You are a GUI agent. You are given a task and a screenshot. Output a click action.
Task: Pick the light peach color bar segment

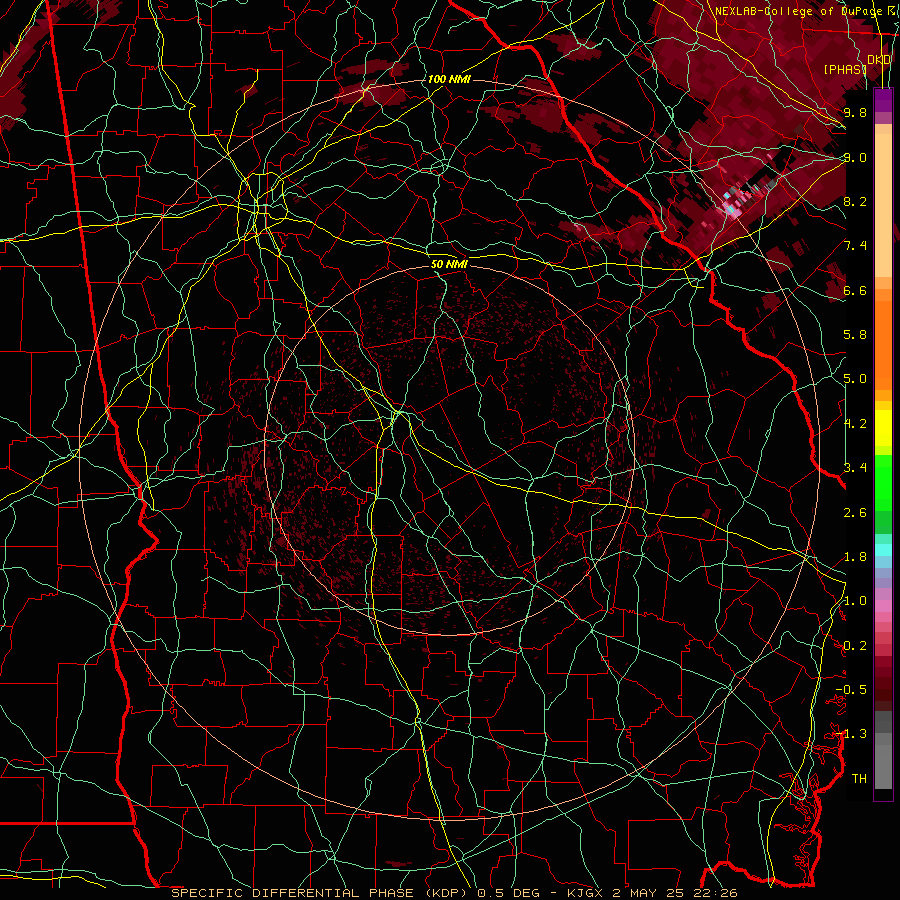(x=883, y=205)
